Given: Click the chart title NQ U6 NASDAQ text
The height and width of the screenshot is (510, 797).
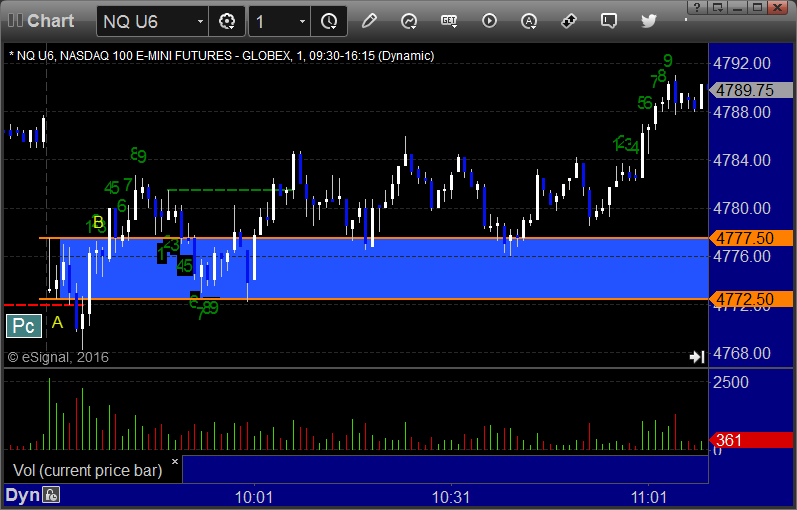Looking at the screenshot, I should 222,56.
